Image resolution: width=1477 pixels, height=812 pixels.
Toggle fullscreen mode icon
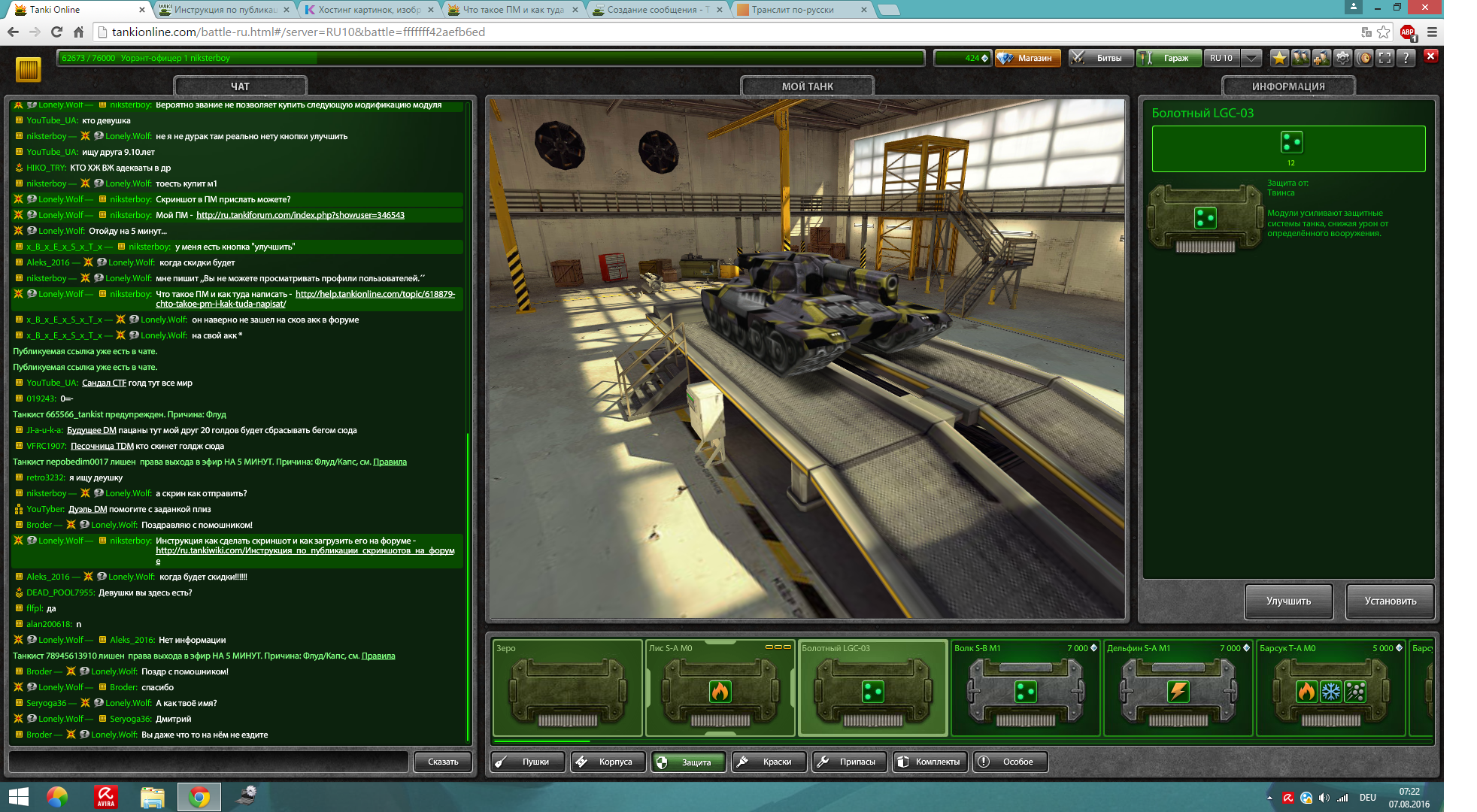[1385, 58]
